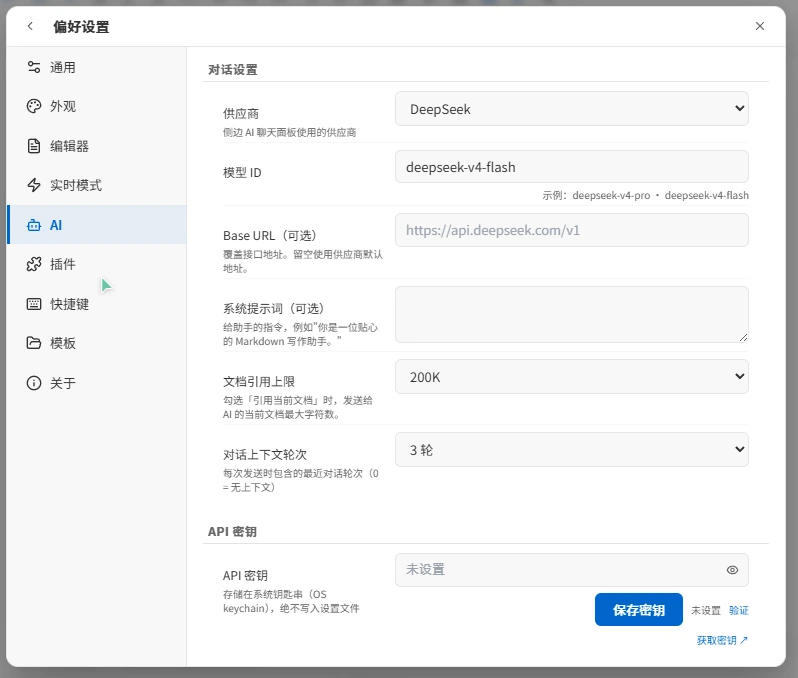The width and height of the screenshot is (798, 678).
Task: Click the 编辑器 document icon
Action: pos(34,146)
